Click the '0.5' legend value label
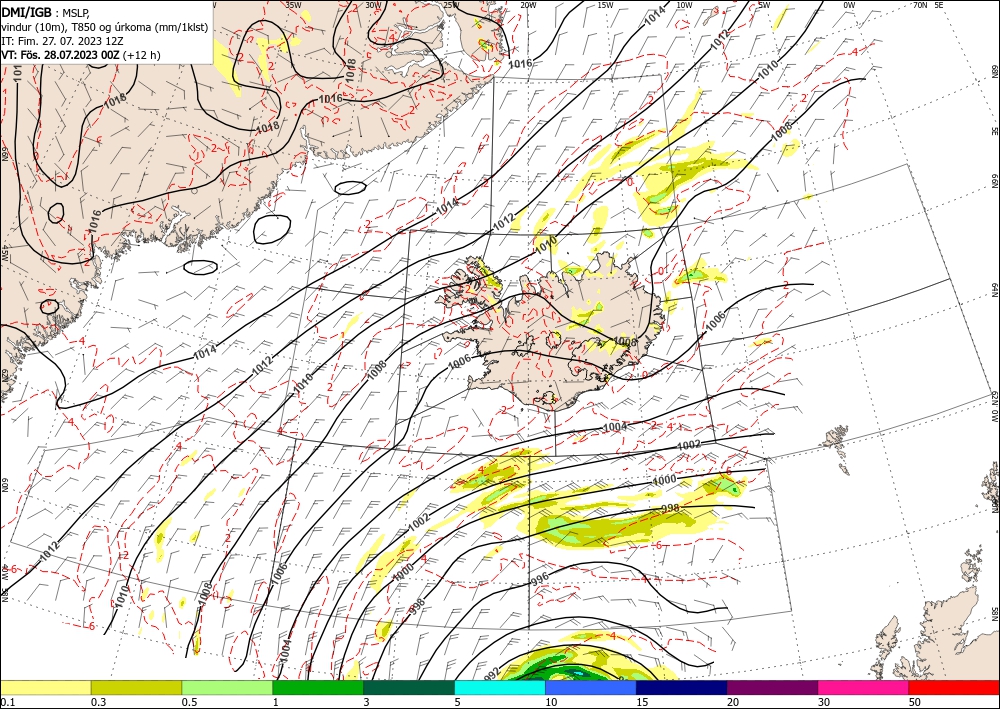Screen dimensions: 1000x709 click(189, 702)
